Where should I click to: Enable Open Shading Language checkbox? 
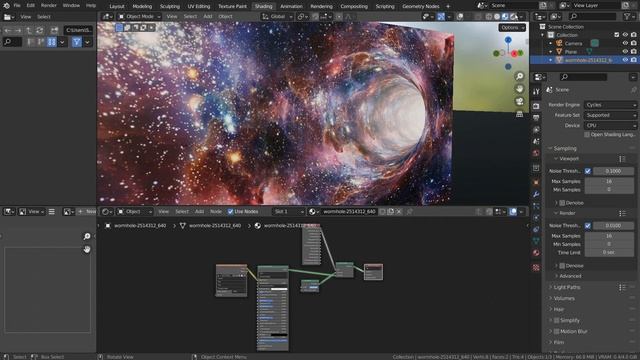[587, 135]
